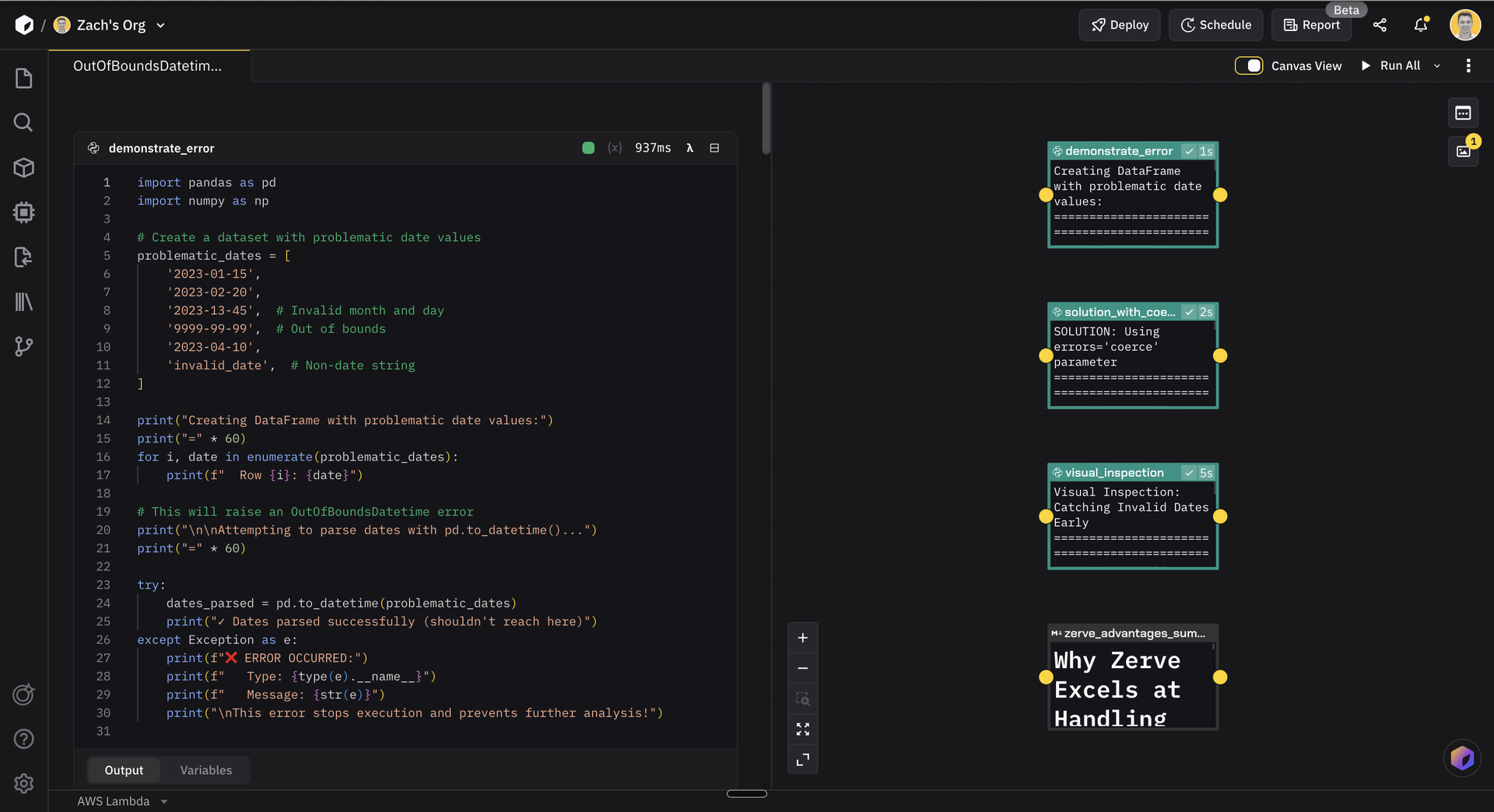Screen dimensions: 1494x812
Task: Click the variables (x) icon in block header
Action: [x=615, y=148]
